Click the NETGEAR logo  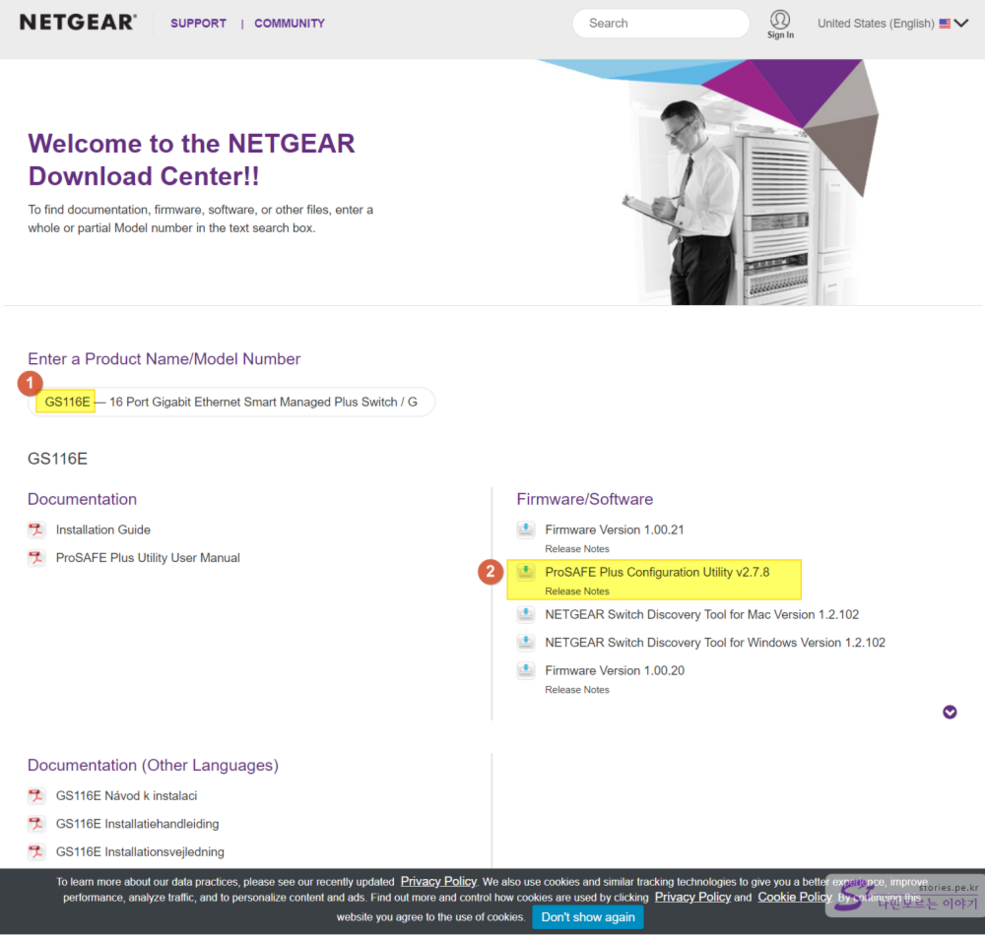point(78,22)
